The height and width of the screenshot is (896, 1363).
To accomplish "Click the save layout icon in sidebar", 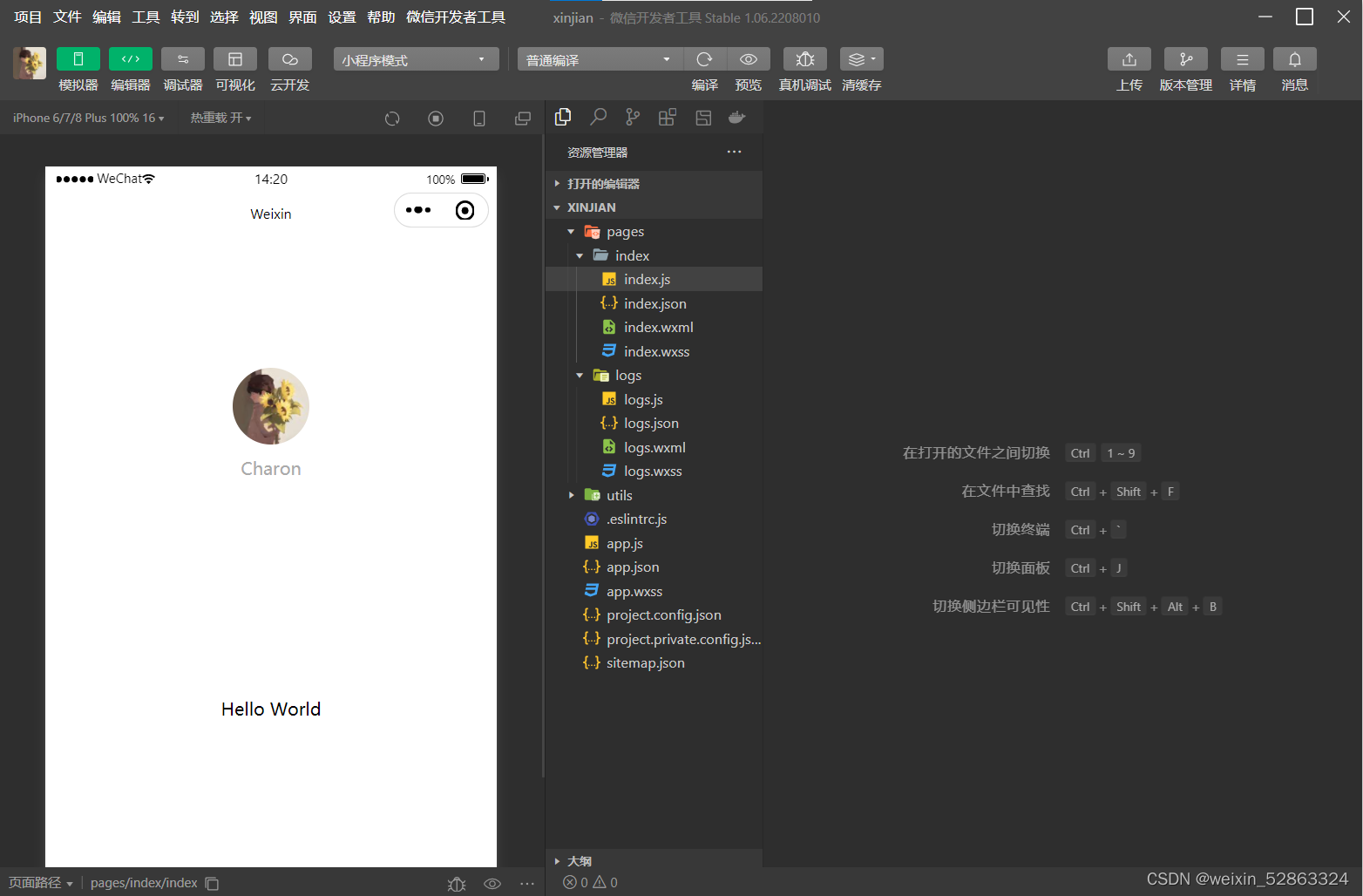I will [x=703, y=118].
